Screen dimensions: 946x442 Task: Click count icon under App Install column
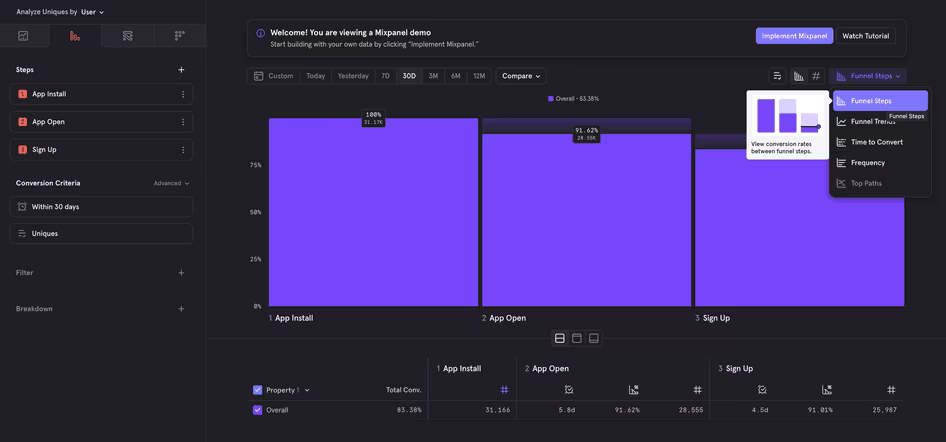pyautogui.click(x=504, y=390)
